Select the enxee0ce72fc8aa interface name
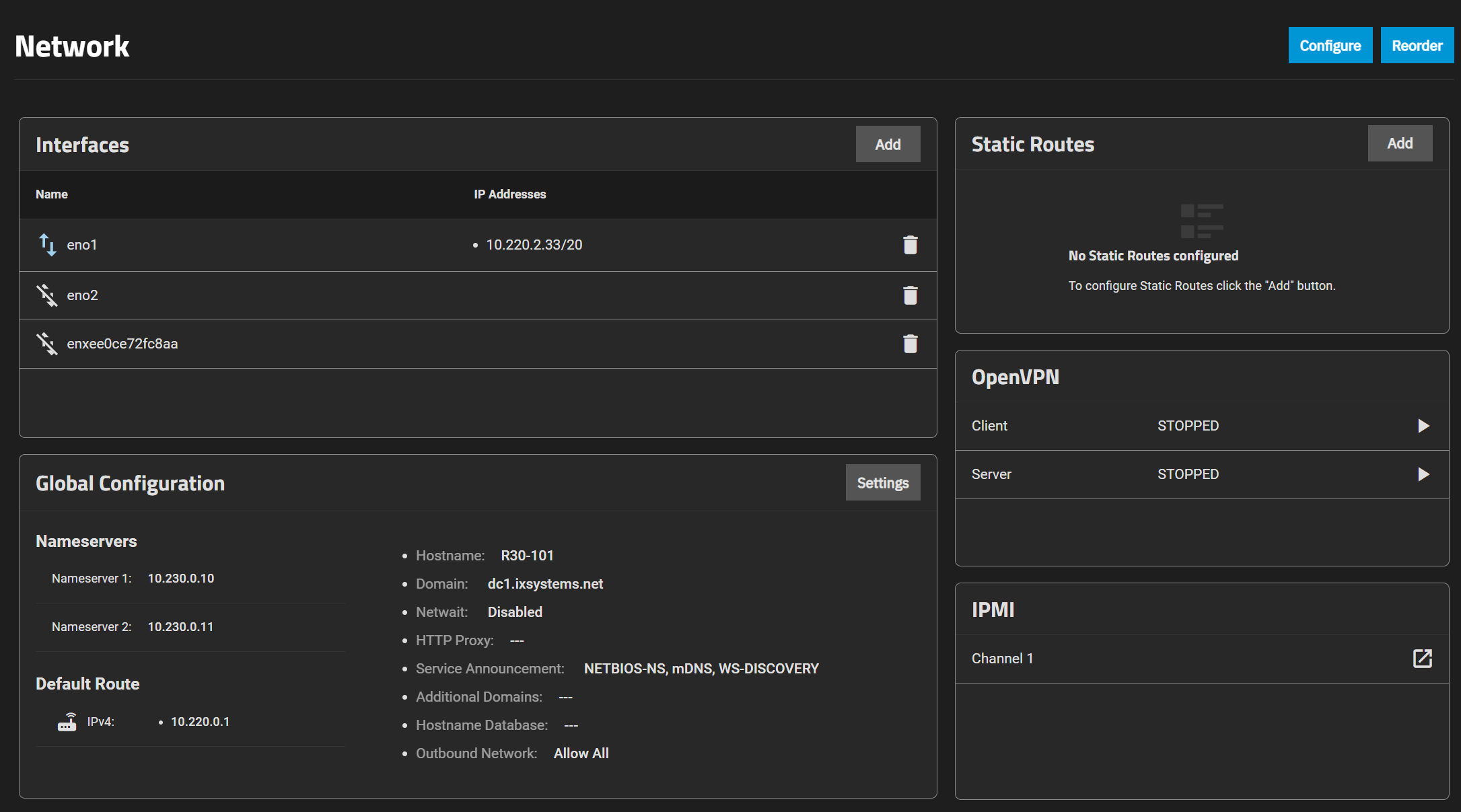The image size is (1461, 812). (x=122, y=344)
